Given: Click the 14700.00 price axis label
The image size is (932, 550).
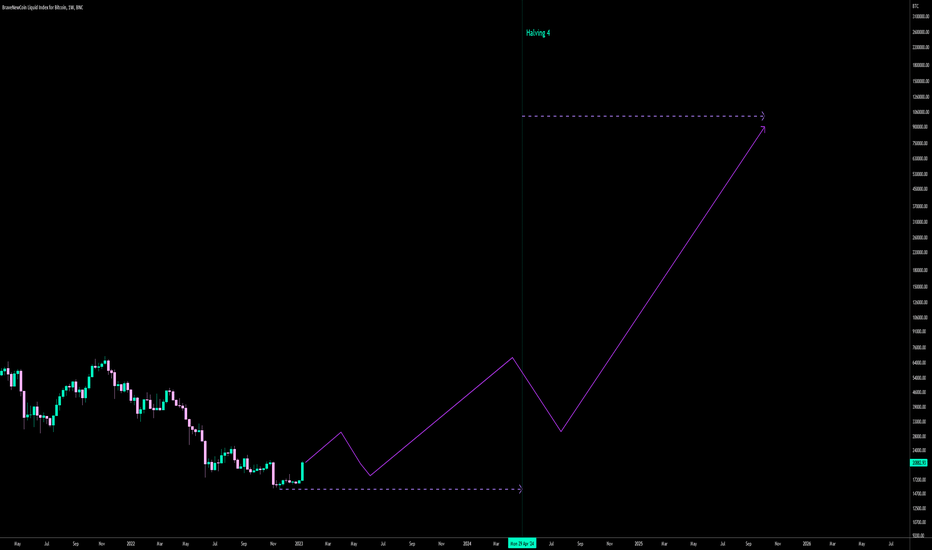Looking at the screenshot, I should click(x=920, y=494).
